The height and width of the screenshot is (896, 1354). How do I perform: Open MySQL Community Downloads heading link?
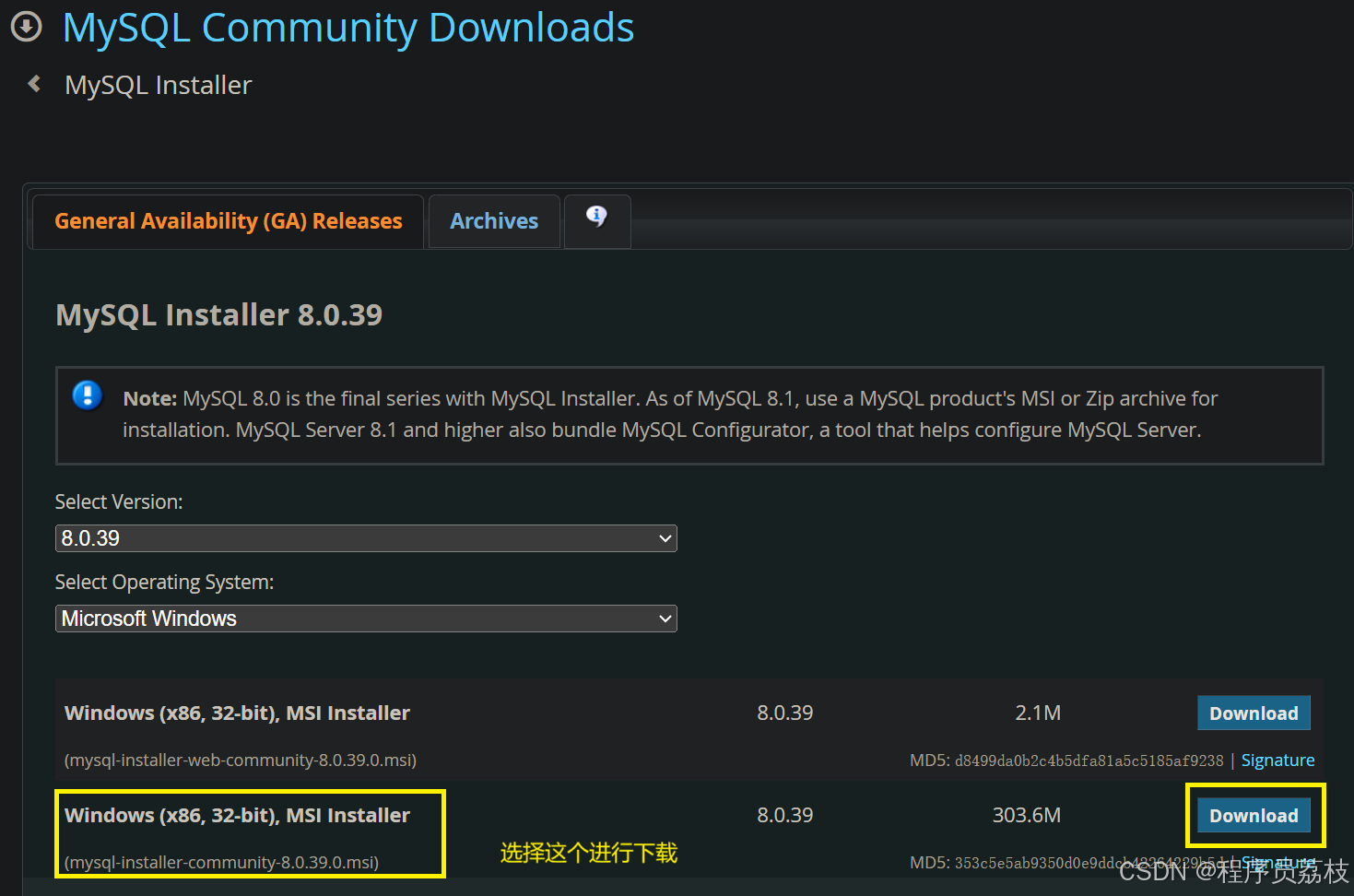point(348,28)
